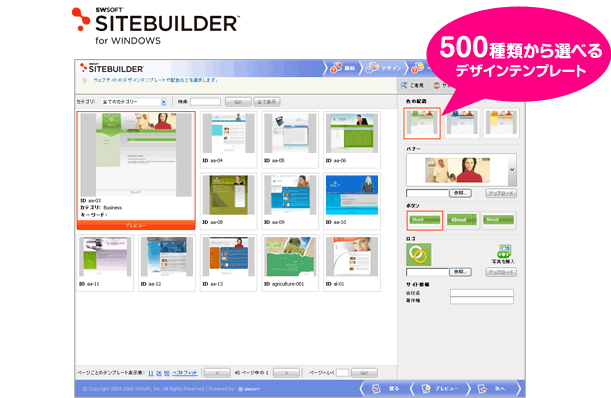Choose the orange color scheme swatch
Image resolution: width=611 pixels, height=398 pixels.
[502, 123]
